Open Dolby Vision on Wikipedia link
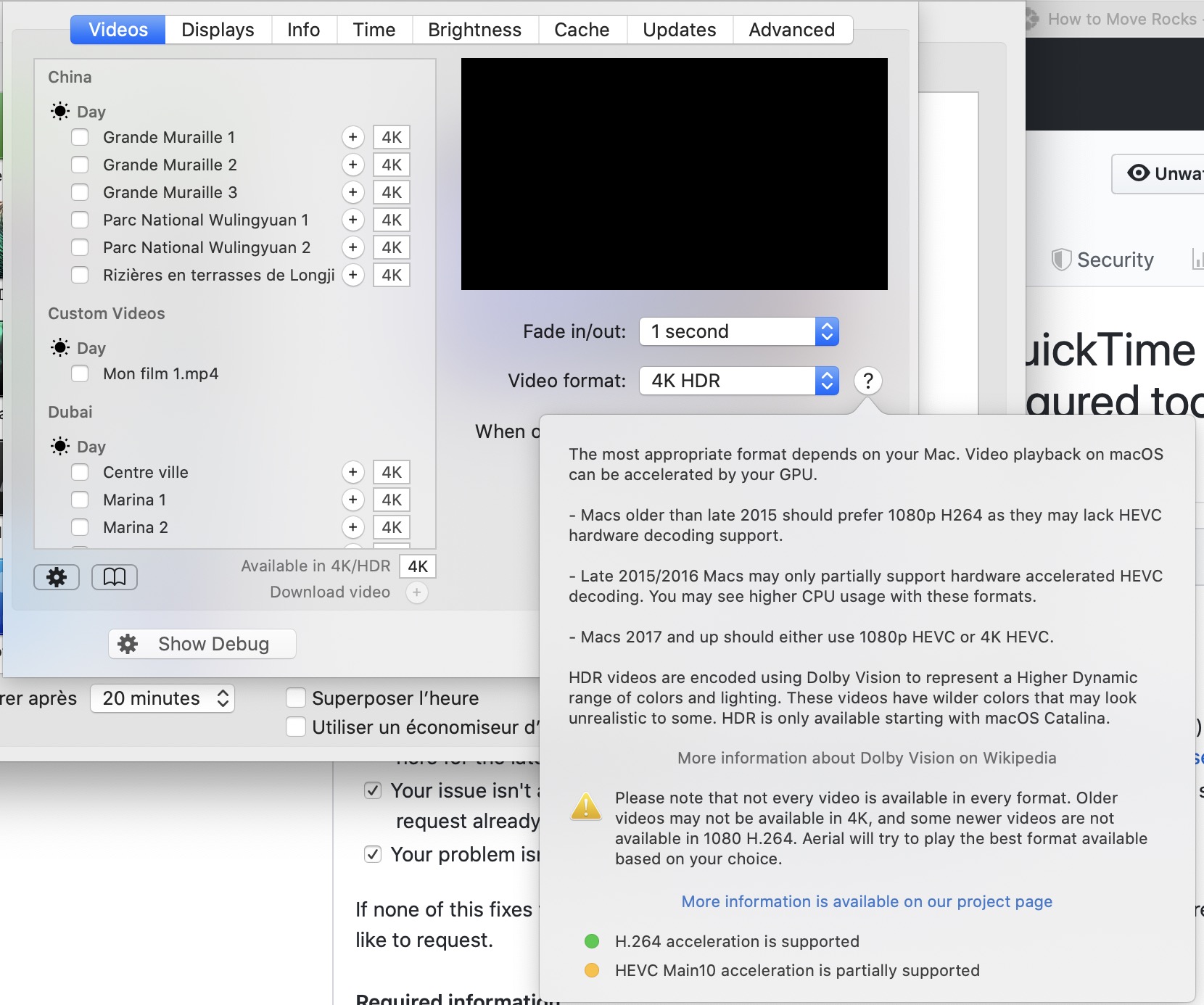This screenshot has height=1005, width=1204. click(867, 758)
